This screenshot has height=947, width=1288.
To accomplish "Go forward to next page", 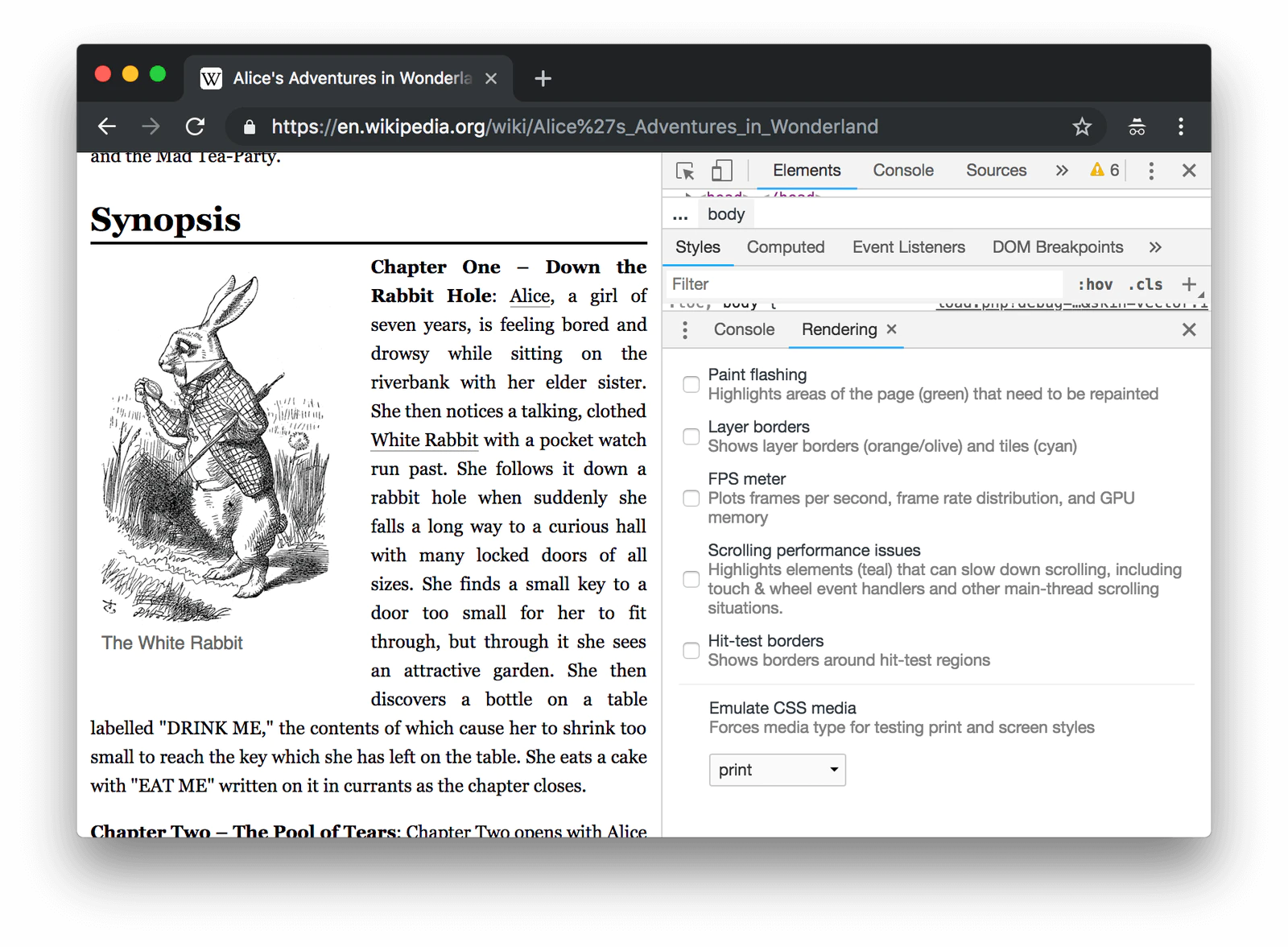I will [151, 126].
